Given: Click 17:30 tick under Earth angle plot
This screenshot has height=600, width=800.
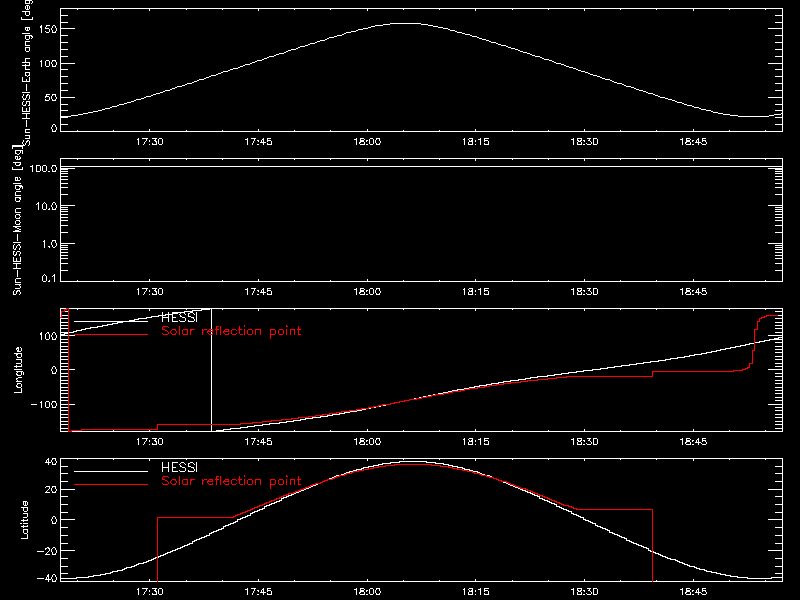Looking at the screenshot, I should [x=149, y=142].
